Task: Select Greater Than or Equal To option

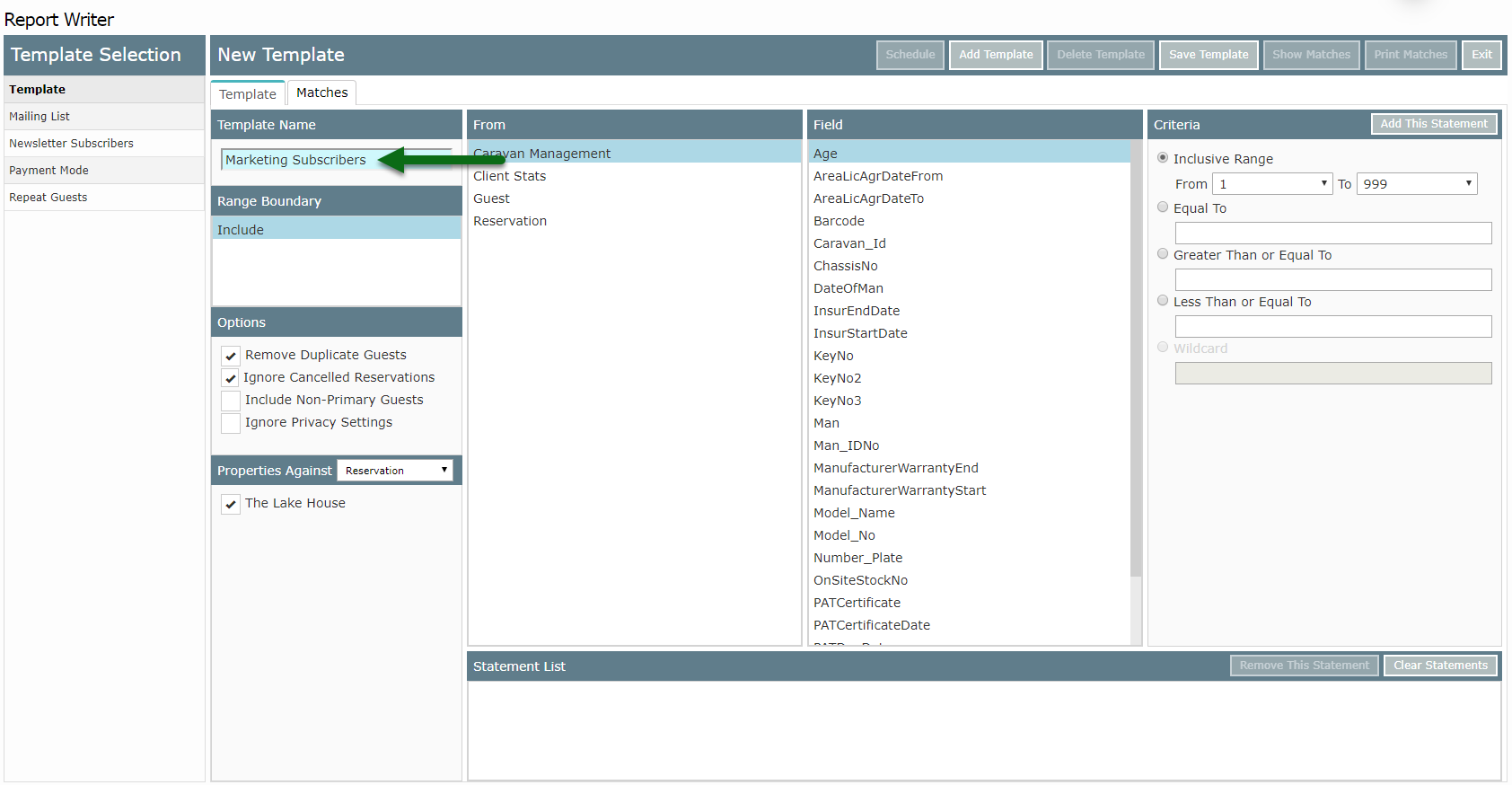Action: (x=1163, y=254)
